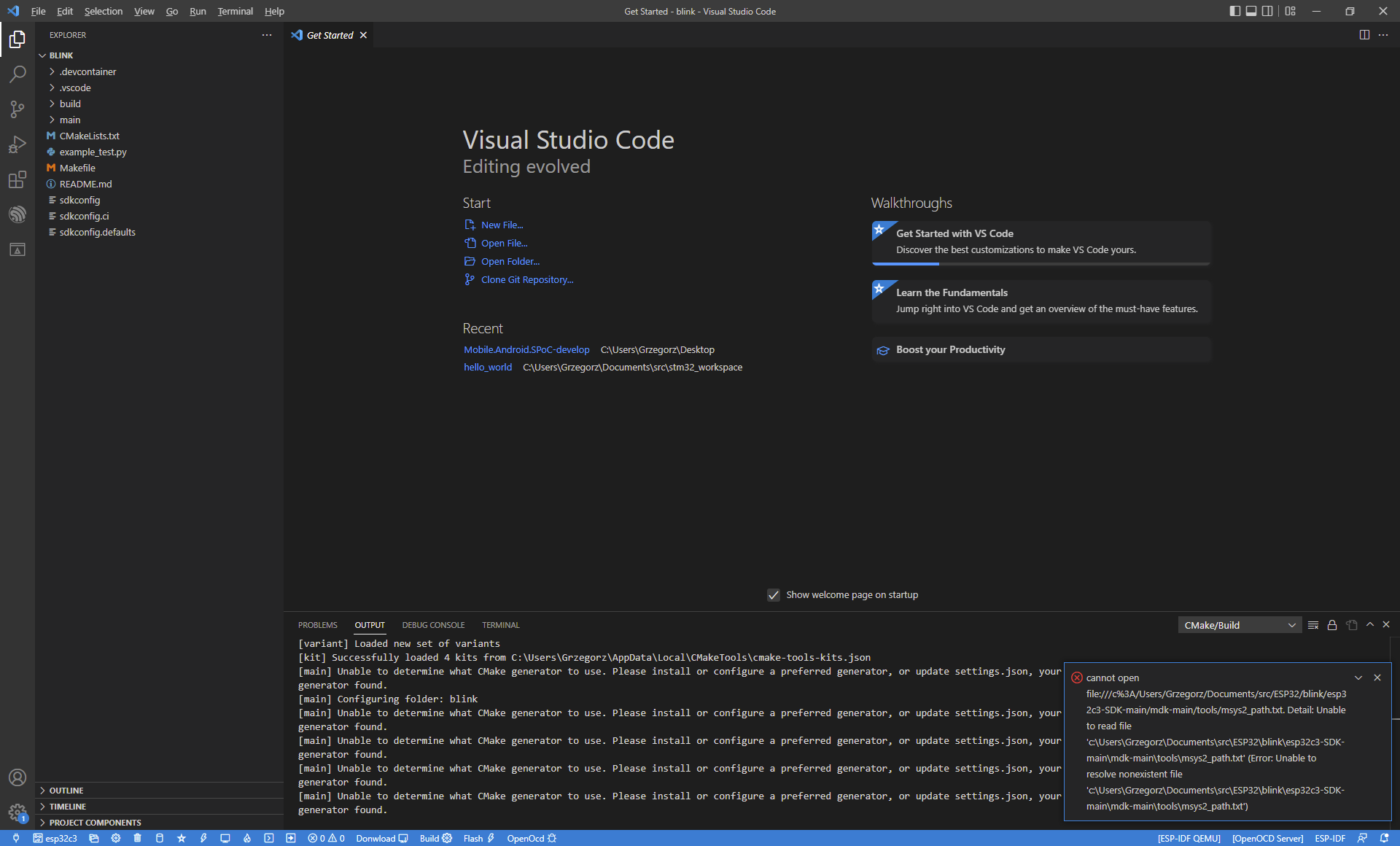Switch to the DEBUG CONSOLE tab
Viewport: 1400px width, 846px height.
tap(433, 625)
